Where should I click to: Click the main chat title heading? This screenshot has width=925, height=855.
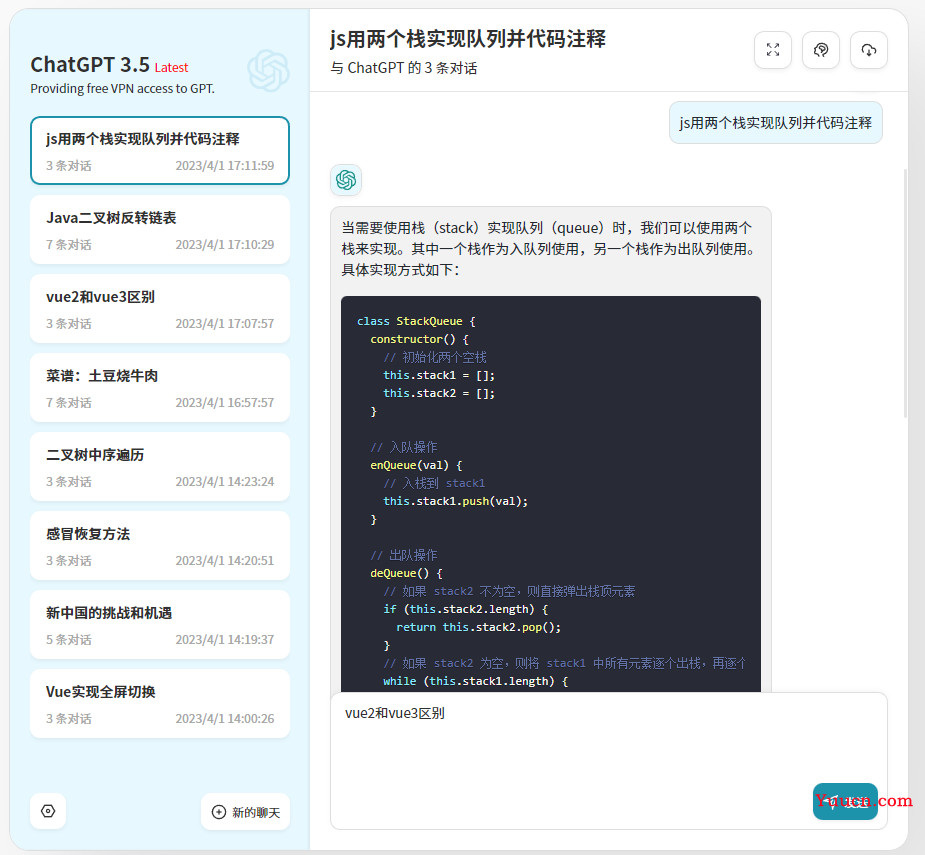pyautogui.click(x=468, y=39)
